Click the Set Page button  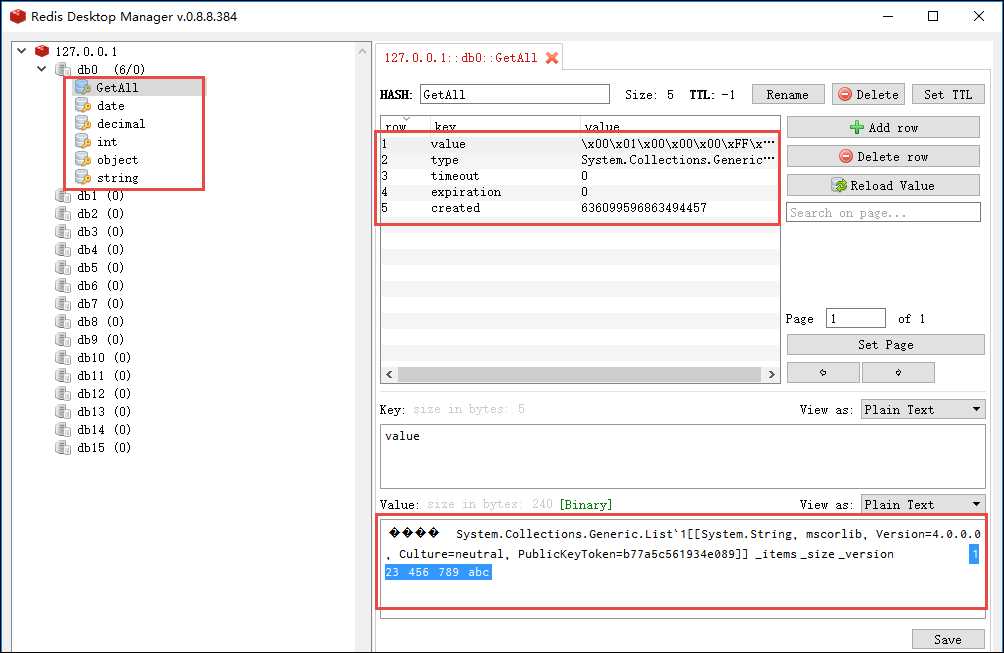pos(886,344)
